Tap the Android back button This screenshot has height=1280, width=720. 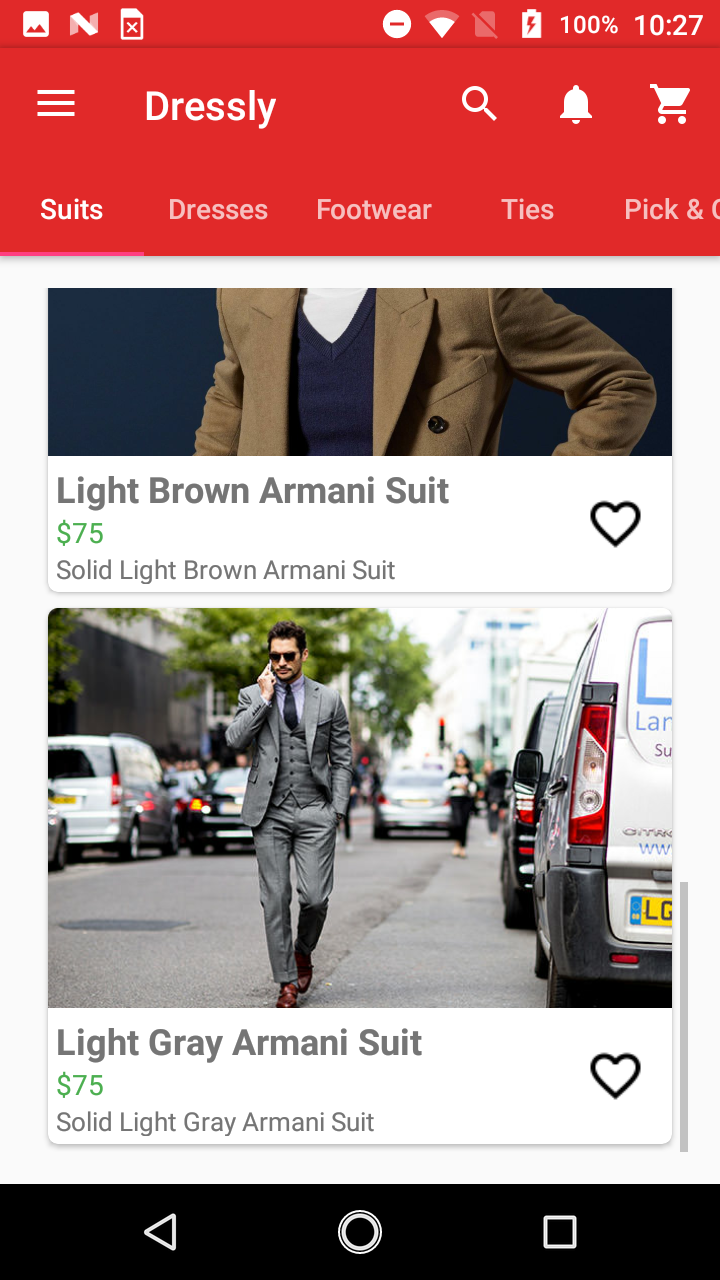[x=160, y=1232]
